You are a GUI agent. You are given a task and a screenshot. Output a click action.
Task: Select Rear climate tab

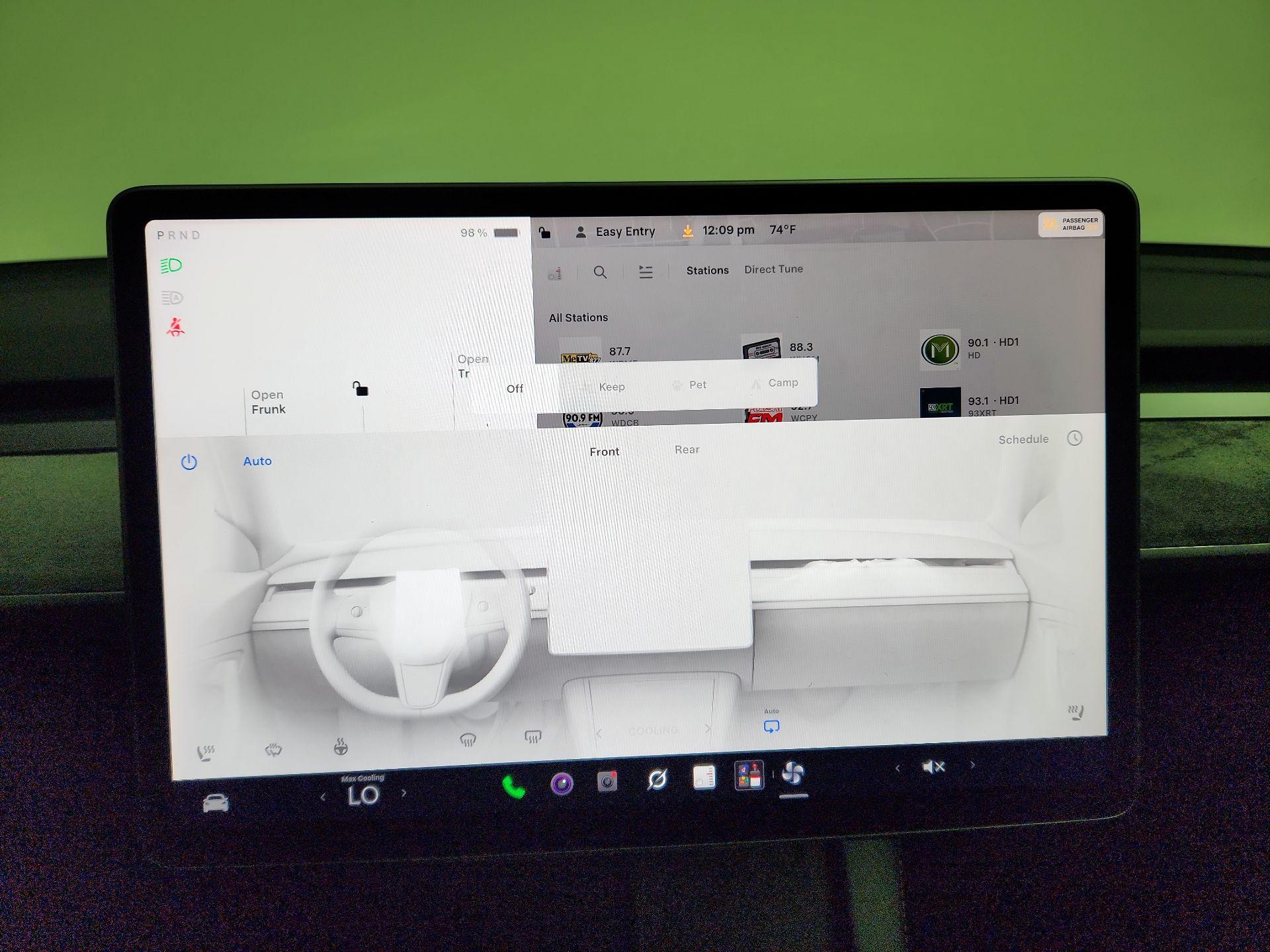(687, 450)
